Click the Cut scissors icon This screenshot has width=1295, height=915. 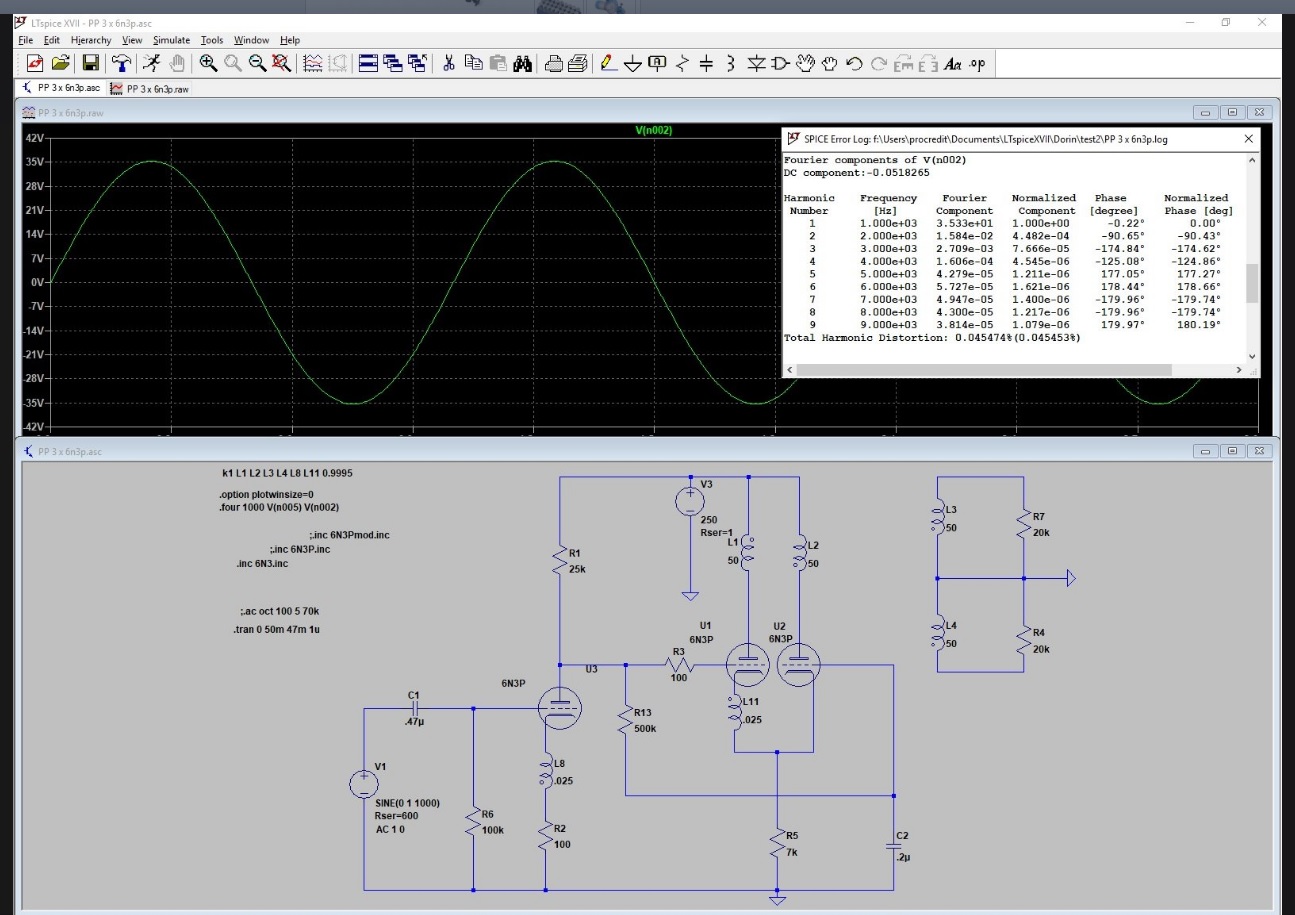click(x=449, y=64)
